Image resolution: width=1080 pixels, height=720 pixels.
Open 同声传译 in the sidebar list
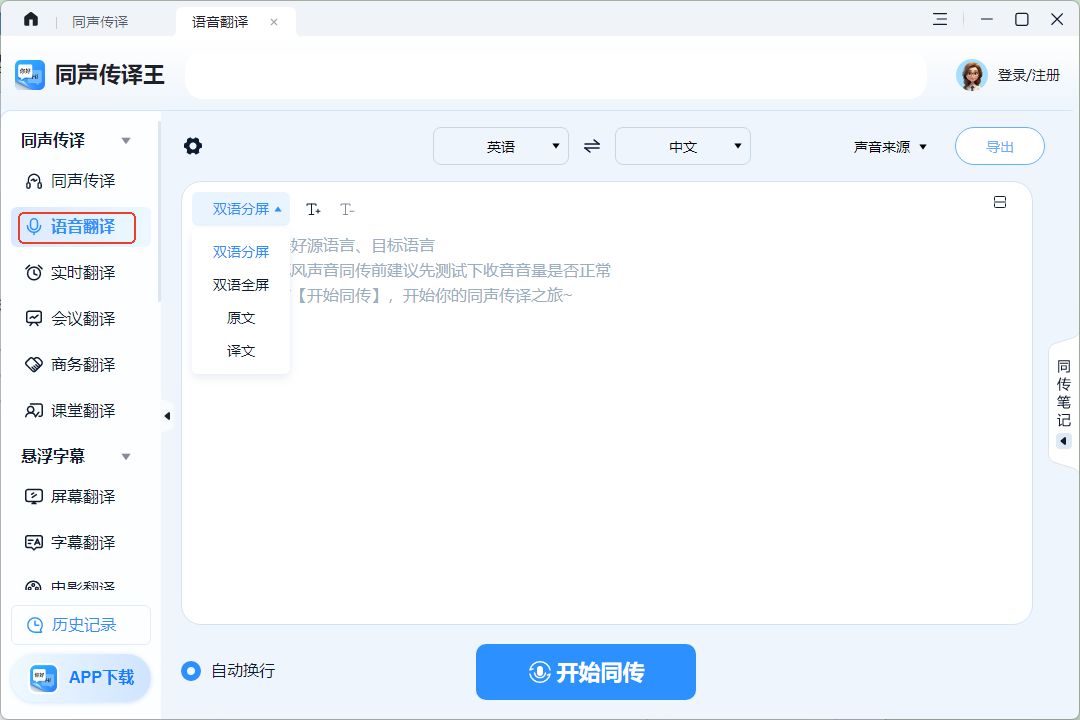[83, 181]
